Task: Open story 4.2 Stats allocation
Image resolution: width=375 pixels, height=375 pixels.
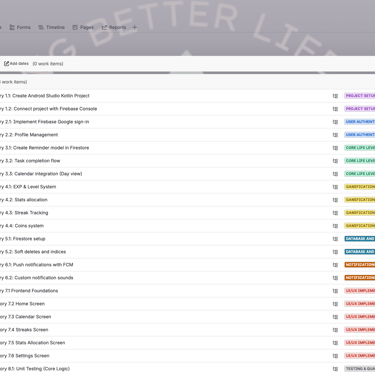Action: 24,200
